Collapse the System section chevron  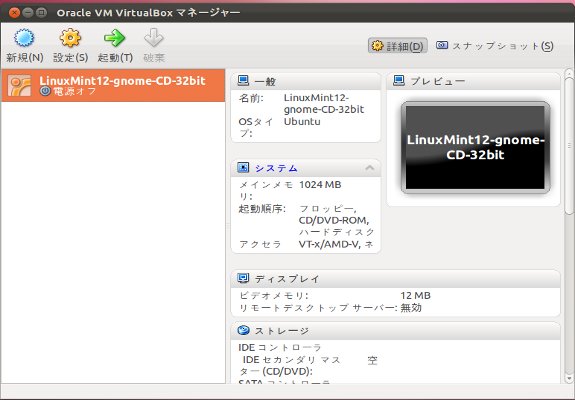point(370,168)
